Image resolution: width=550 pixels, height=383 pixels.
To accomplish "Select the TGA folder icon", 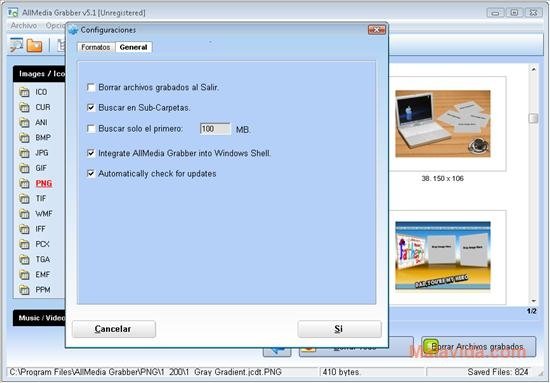I will [24, 259].
